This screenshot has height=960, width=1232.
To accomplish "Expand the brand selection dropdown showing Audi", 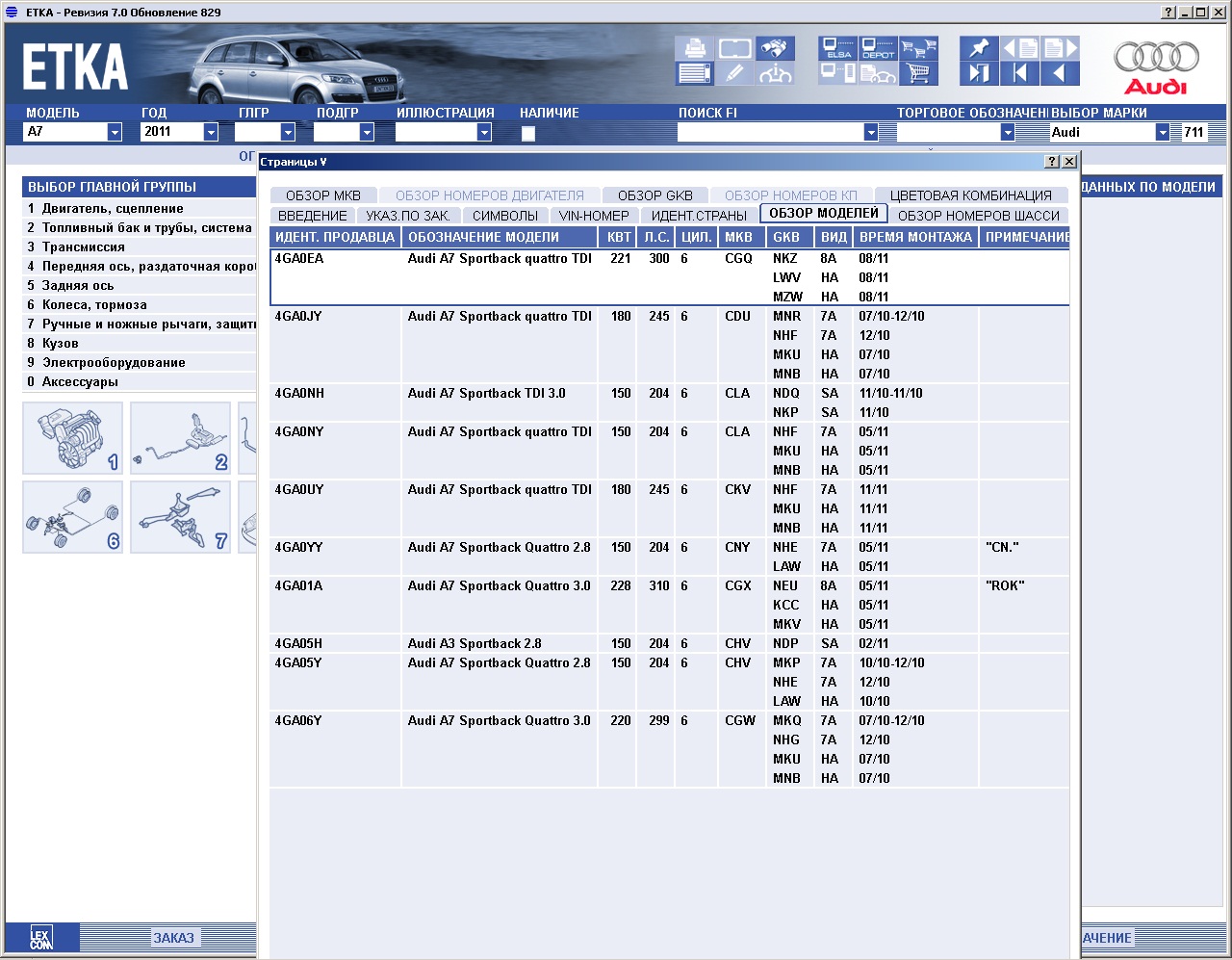I will [x=1162, y=133].
